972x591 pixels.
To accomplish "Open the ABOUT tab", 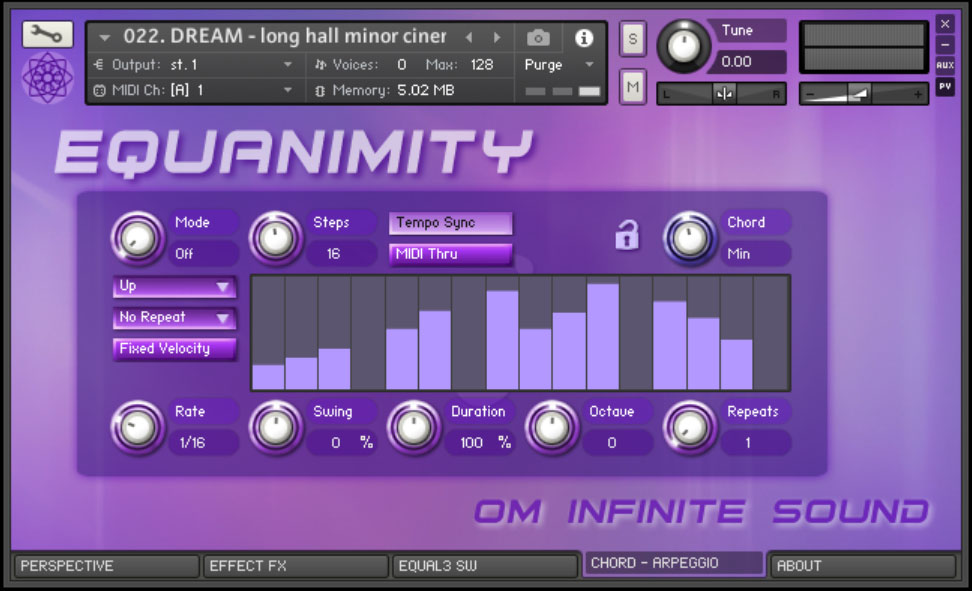I will click(x=862, y=566).
